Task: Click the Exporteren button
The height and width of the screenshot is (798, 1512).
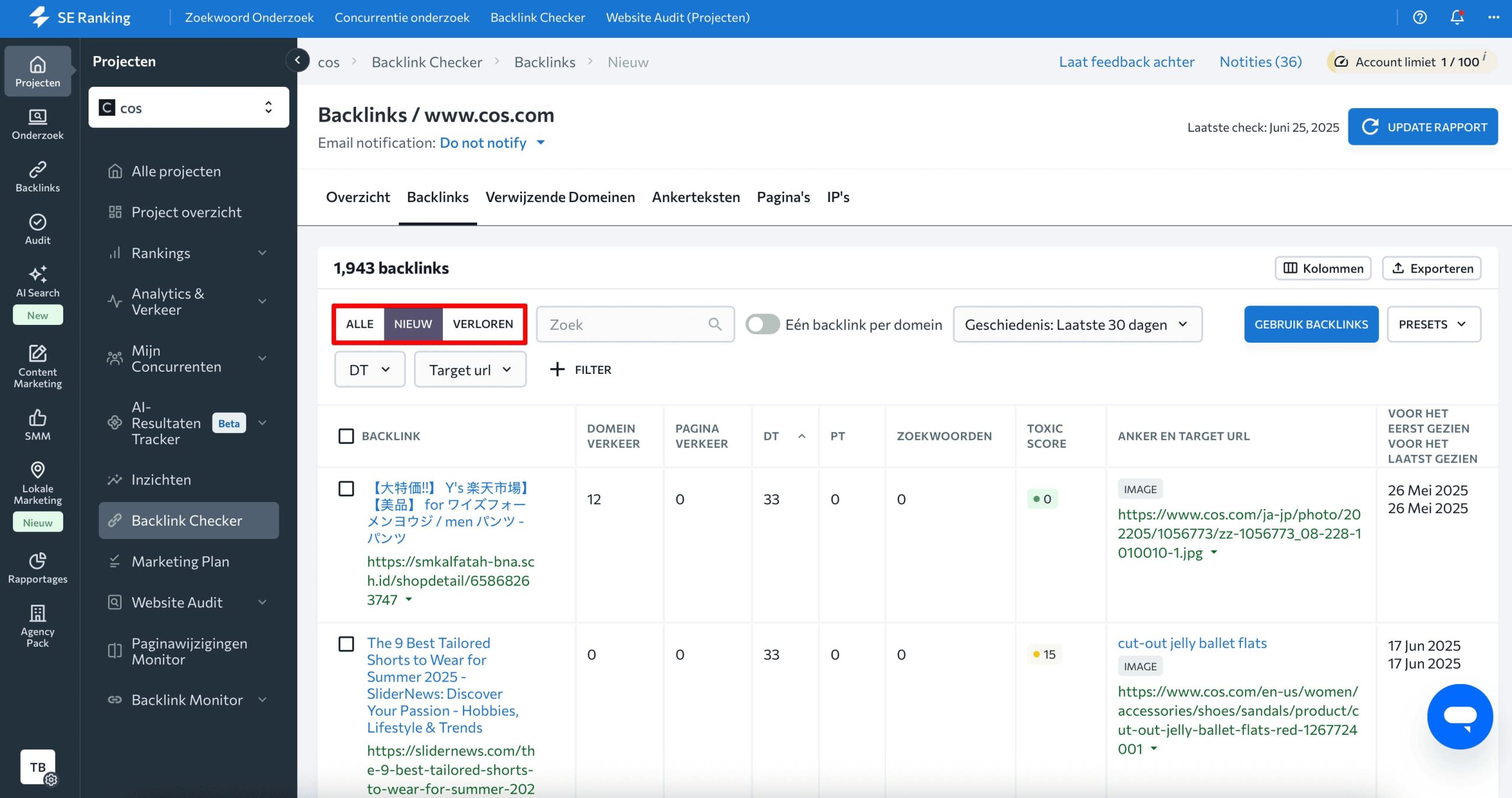Action: pyautogui.click(x=1432, y=268)
